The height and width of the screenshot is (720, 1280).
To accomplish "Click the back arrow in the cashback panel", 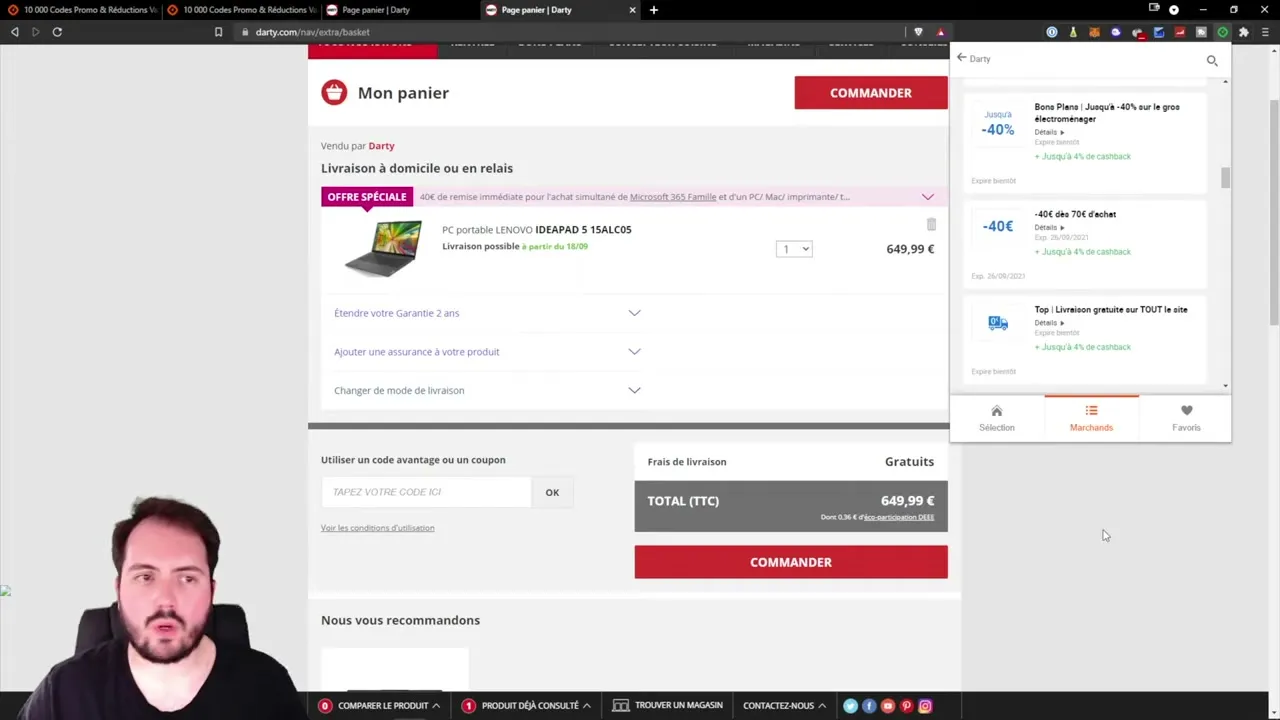I will click(961, 58).
